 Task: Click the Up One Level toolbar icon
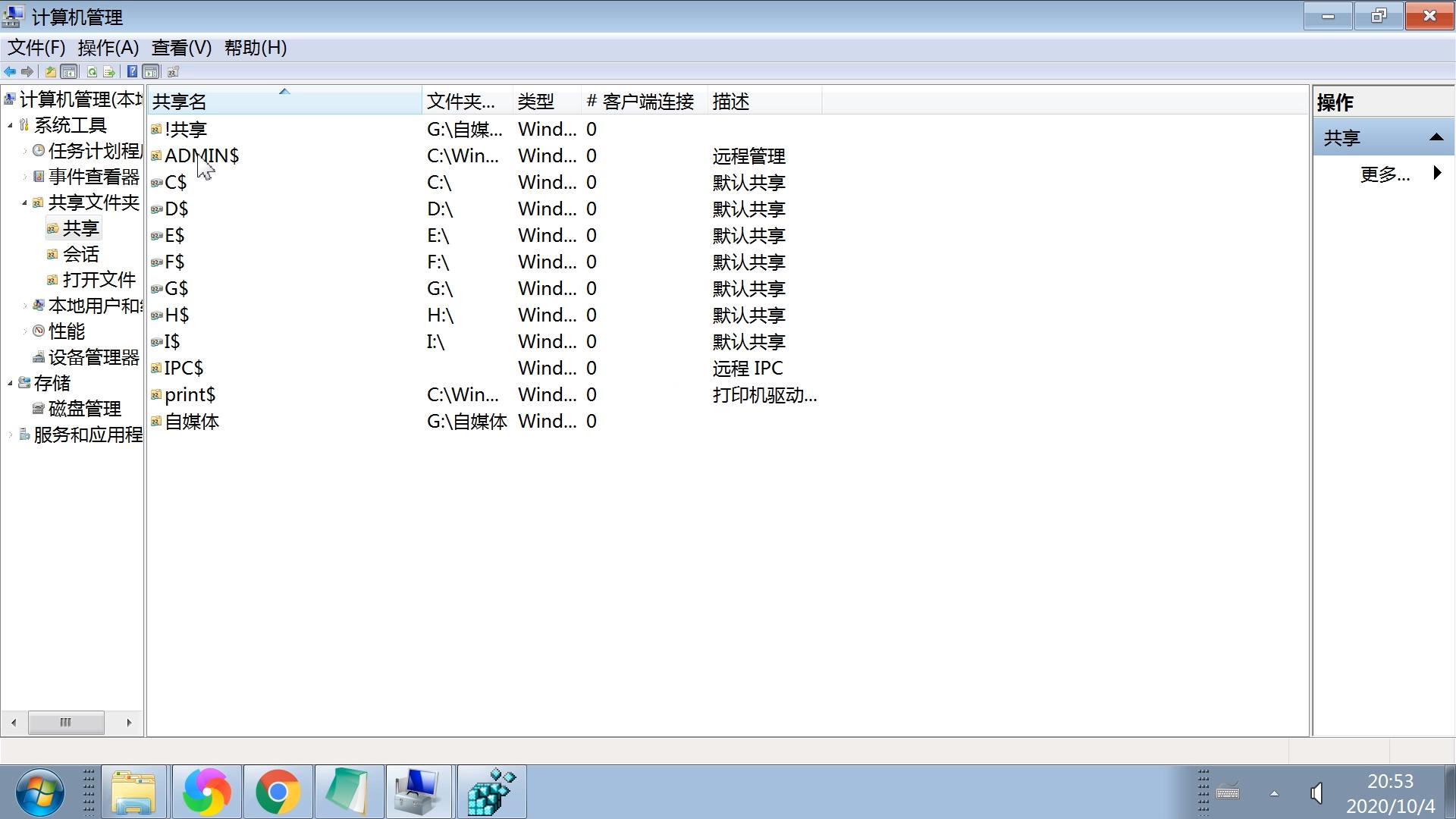(x=49, y=71)
